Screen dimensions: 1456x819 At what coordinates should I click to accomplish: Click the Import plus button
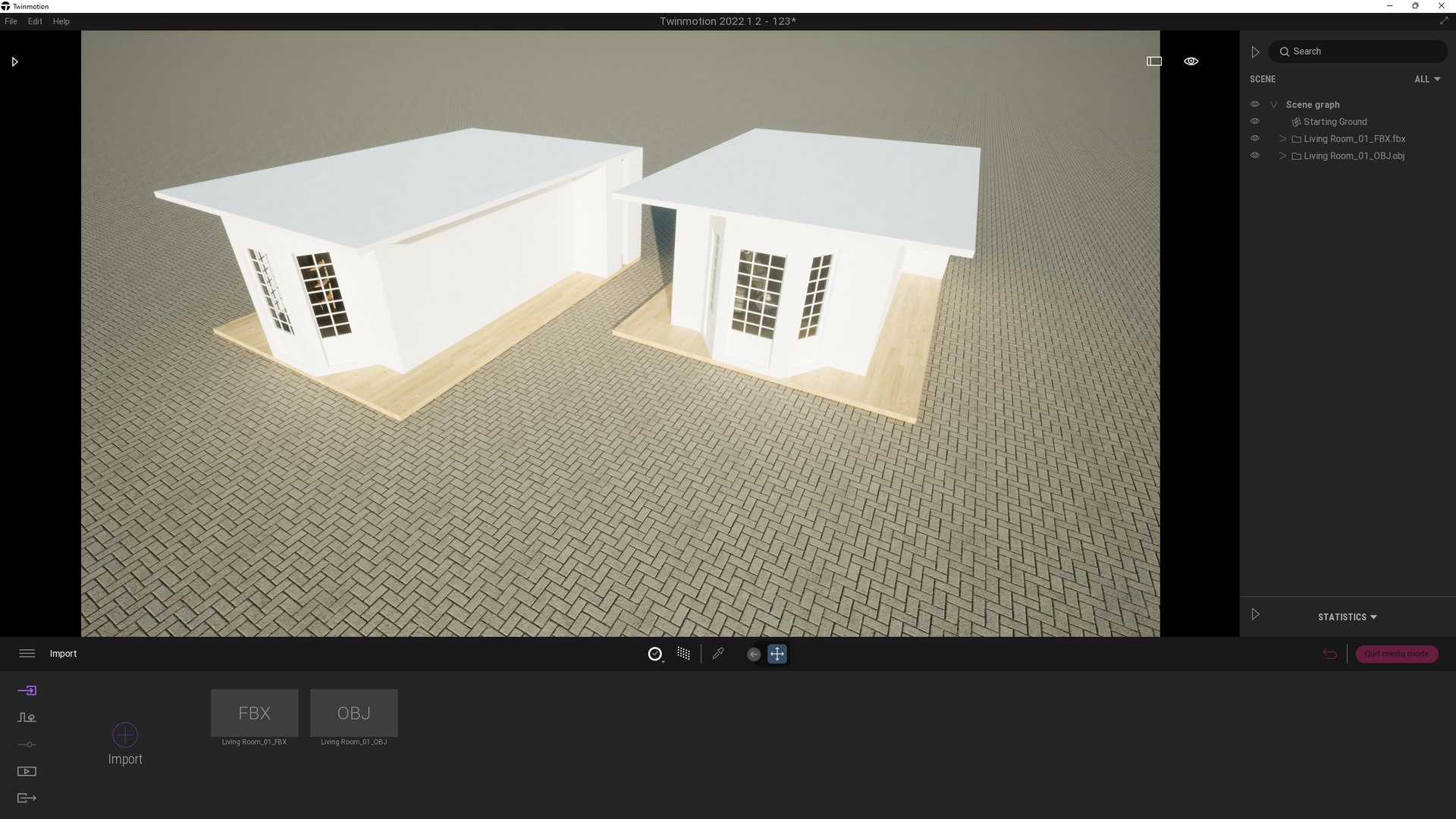point(125,734)
